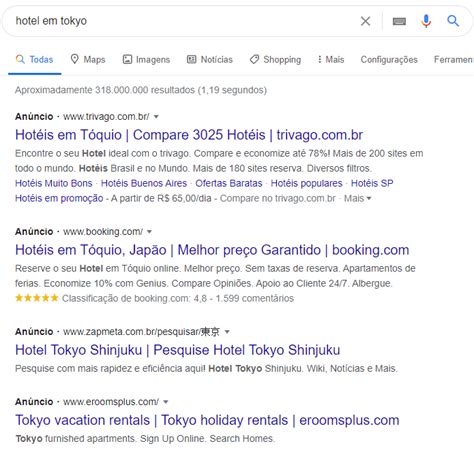Click the Imagens picture icon
474x465 pixels.
click(x=127, y=59)
